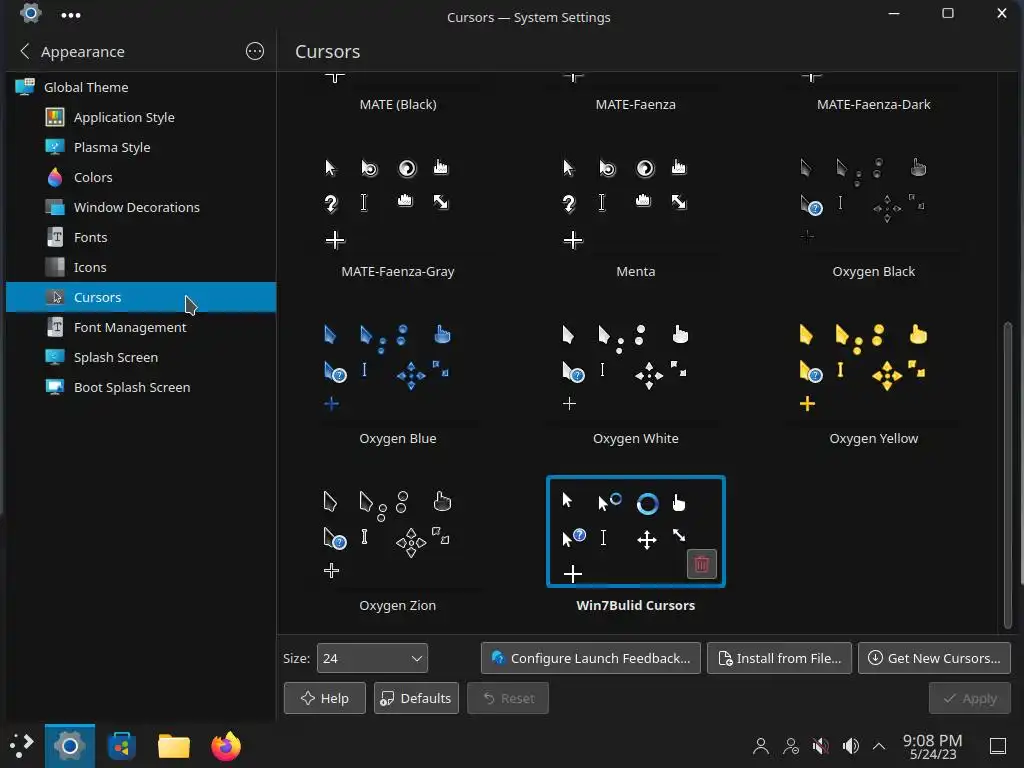
Task: Click the cursor list vertical scrollbar
Action: [1008, 475]
